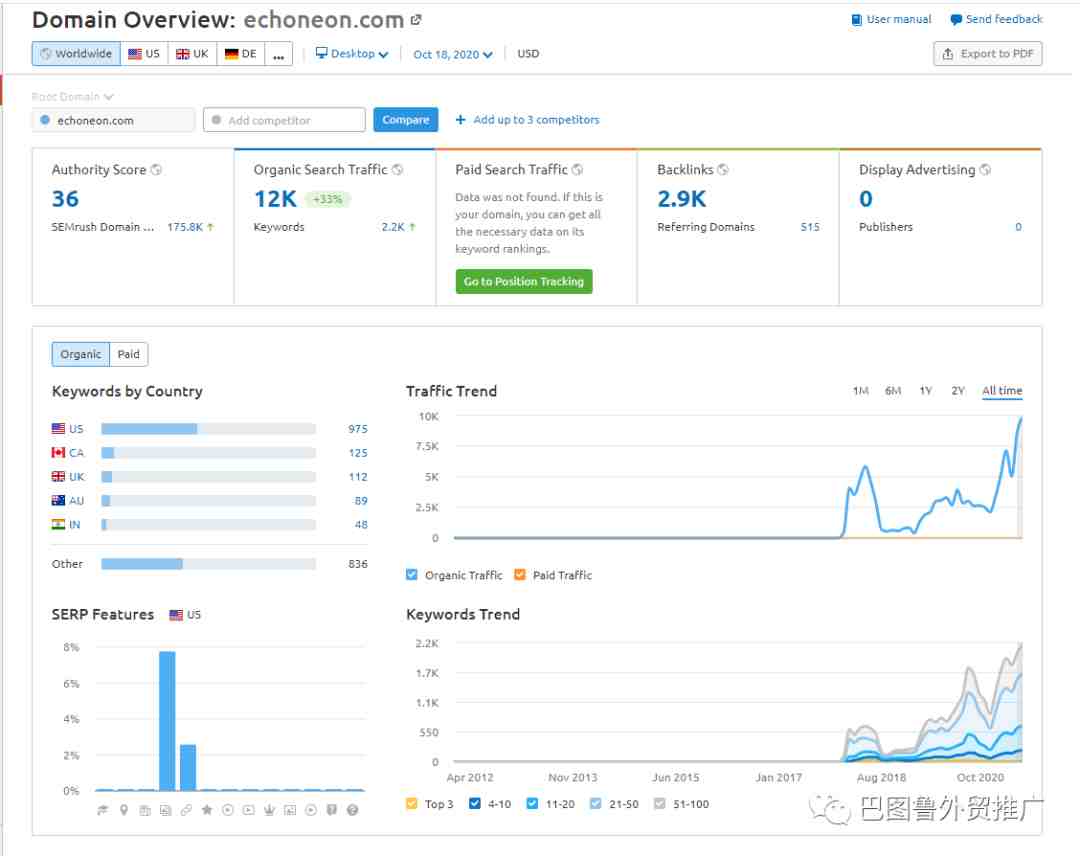Expand the Root Domain dropdown
Viewport: 1080px width, 856px height.
[x=72, y=96]
